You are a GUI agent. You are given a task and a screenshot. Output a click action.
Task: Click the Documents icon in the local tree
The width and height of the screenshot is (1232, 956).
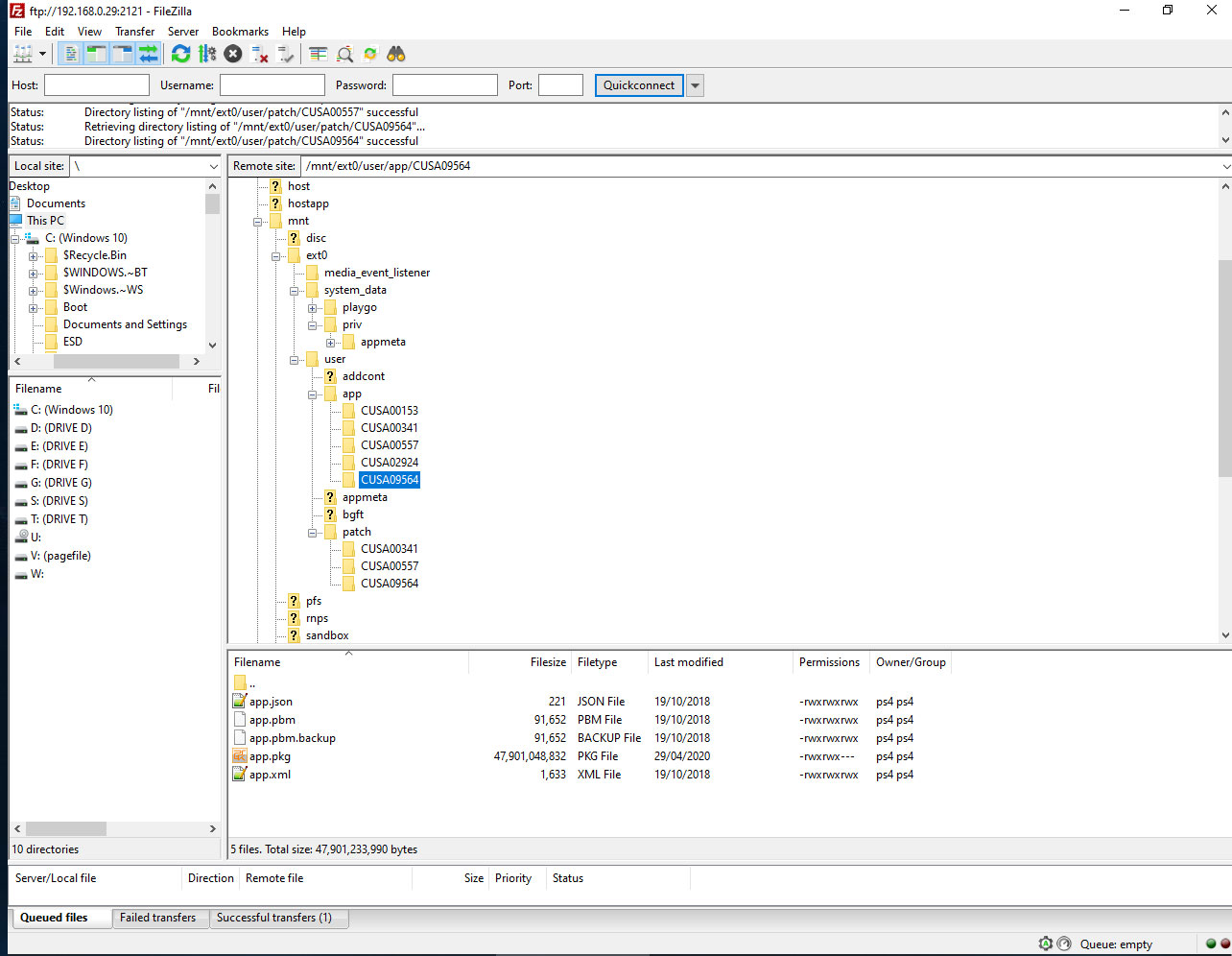coord(15,203)
